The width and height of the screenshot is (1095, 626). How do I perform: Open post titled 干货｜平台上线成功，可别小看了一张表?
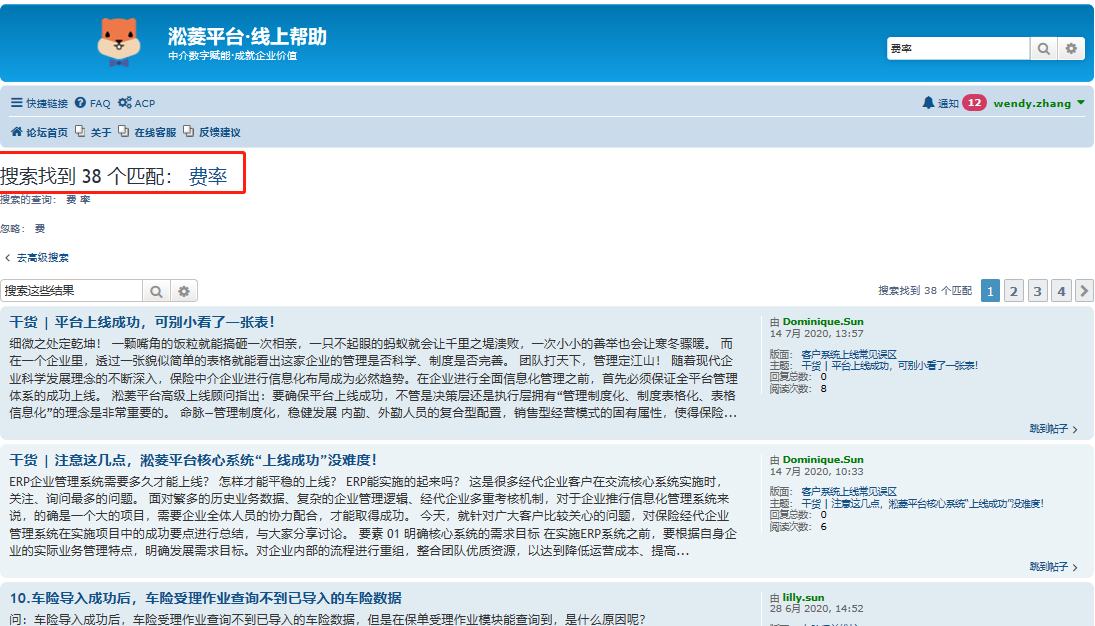142,322
